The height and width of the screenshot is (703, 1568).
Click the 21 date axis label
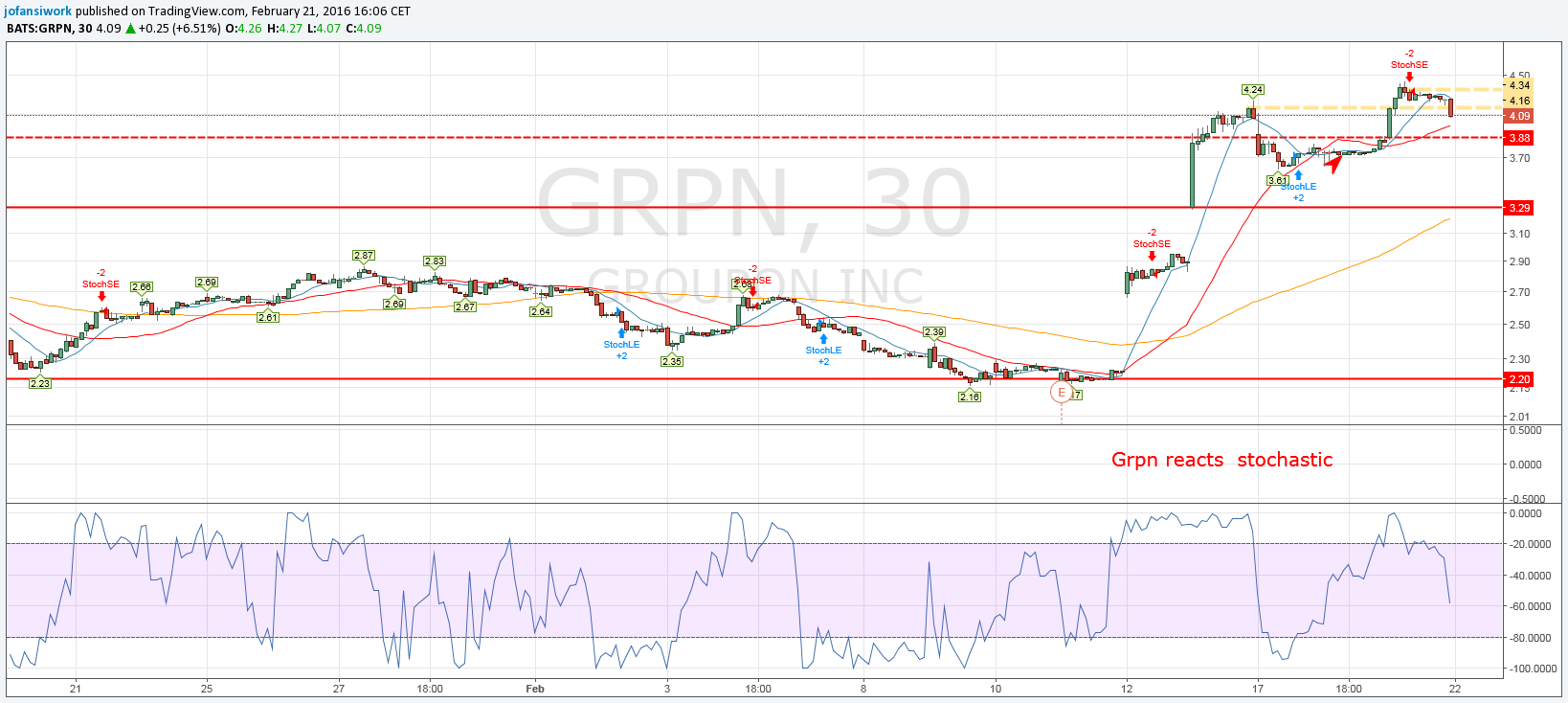pos(76,689)
